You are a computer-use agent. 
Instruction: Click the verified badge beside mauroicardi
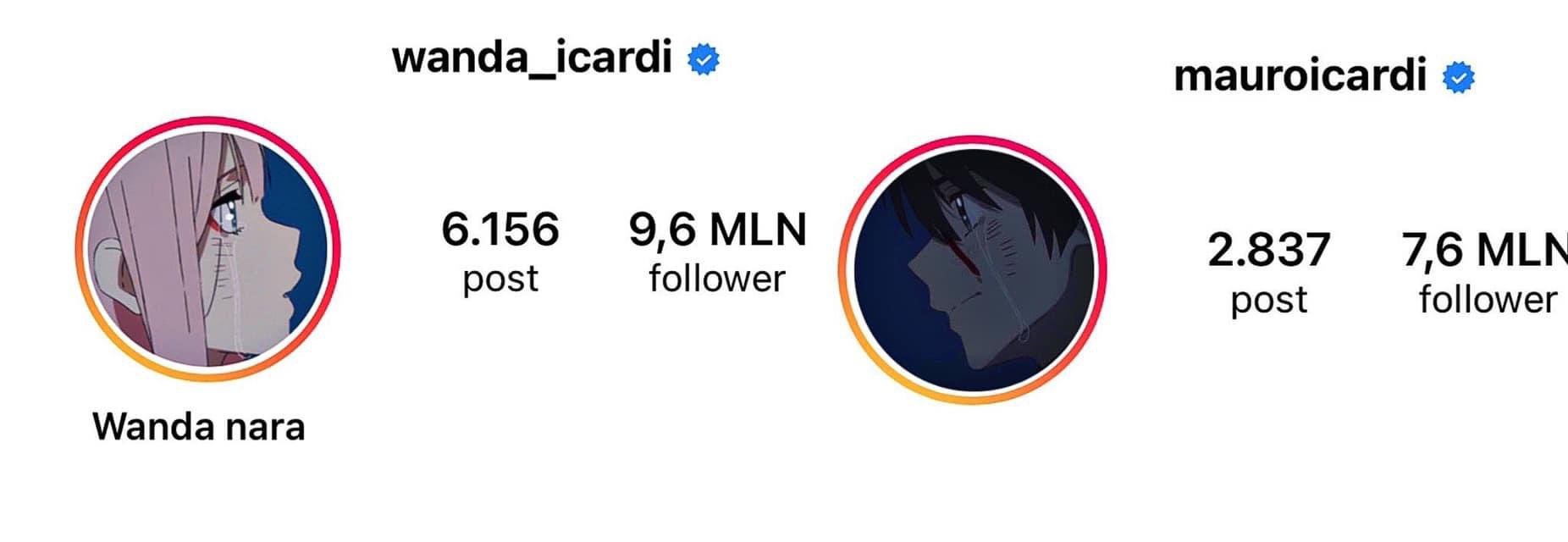point(1459,78)
